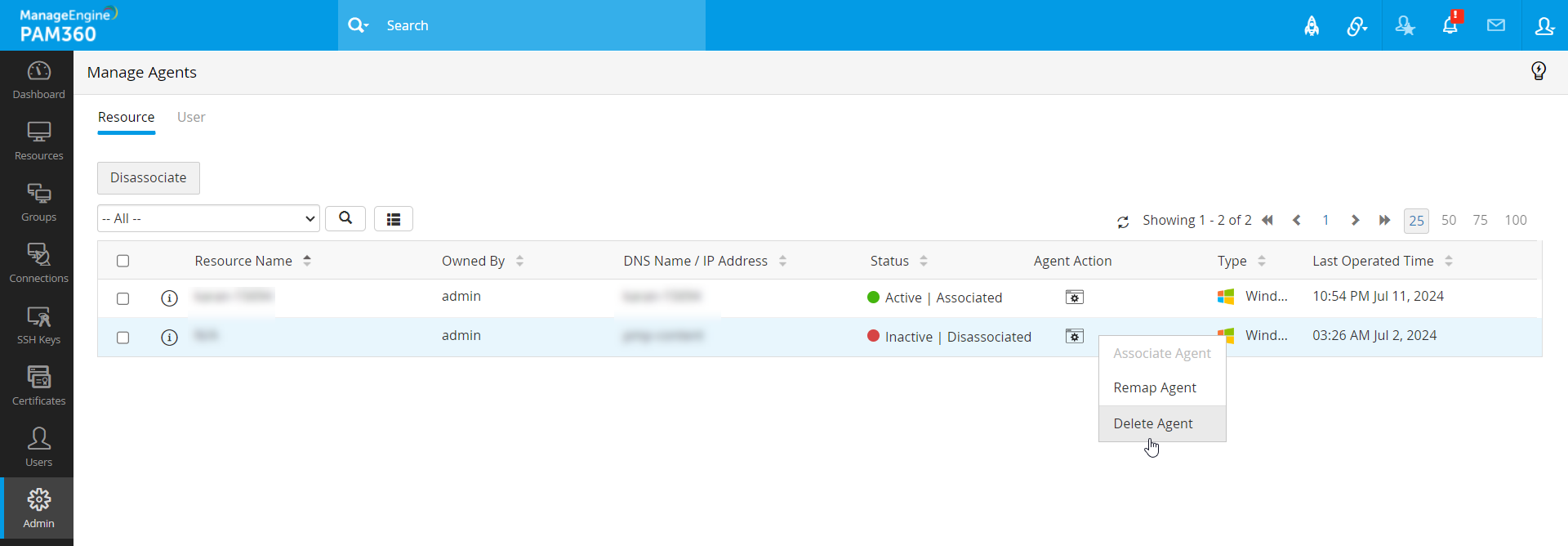Image resolution: width=1568 pixels, height=546 pixels.
Task: Go to the next page
Action: tap(1355, 220)
